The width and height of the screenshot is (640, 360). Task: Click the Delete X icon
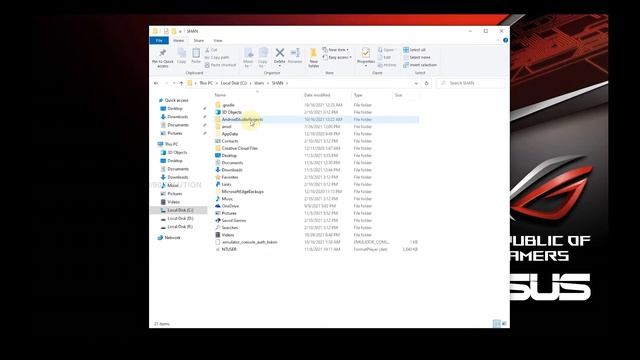click(x=280, y=53)
